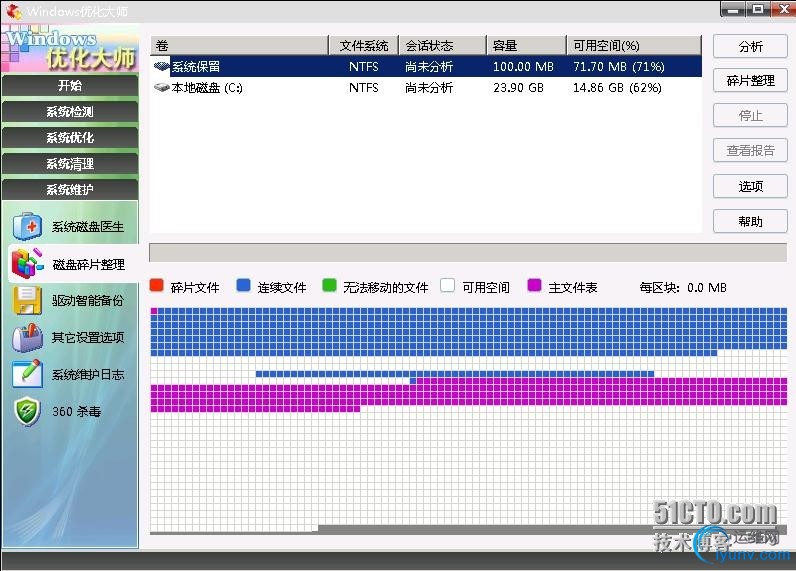Click the Windows优化大师 logo banner
This screenshot has width=796, height=571.
tap(70, 48)
